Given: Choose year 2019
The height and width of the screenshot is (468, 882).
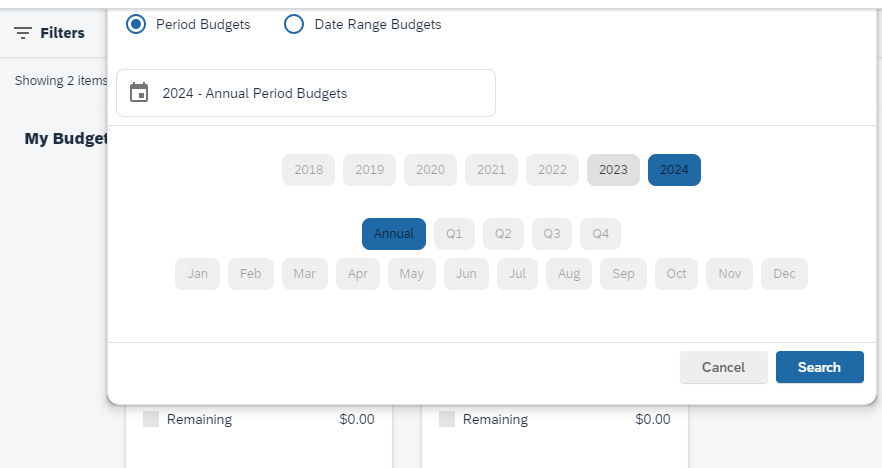Looking at the screenshot, I should (370, 170).
